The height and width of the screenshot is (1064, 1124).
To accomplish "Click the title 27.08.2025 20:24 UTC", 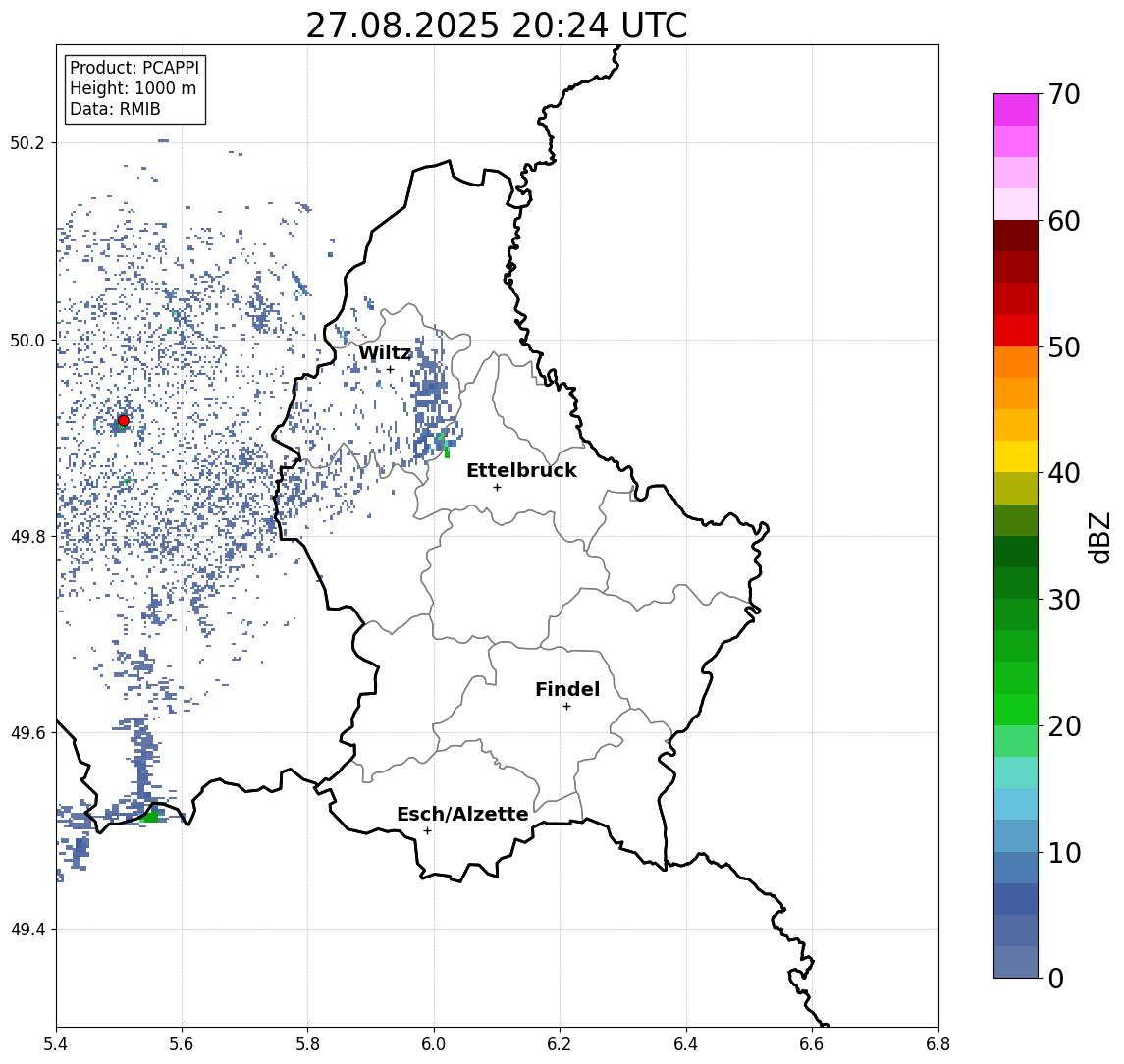I will pos(496,27).
